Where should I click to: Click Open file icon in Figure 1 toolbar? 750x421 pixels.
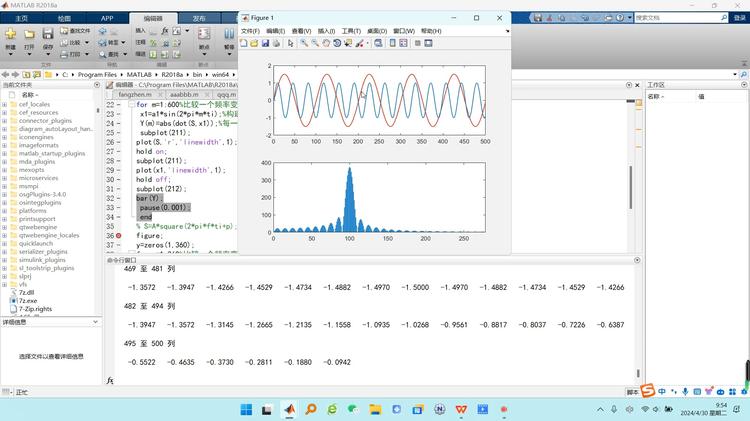click(254, 43)
